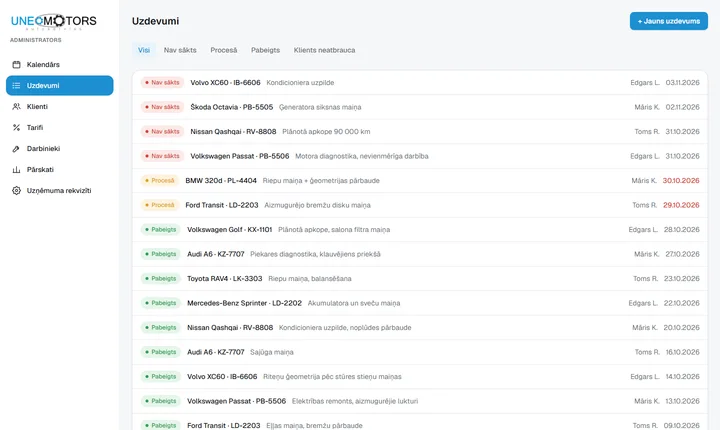
Task: Go to Tarifi page
Action: pyautogui.click(x=60, y=128)
